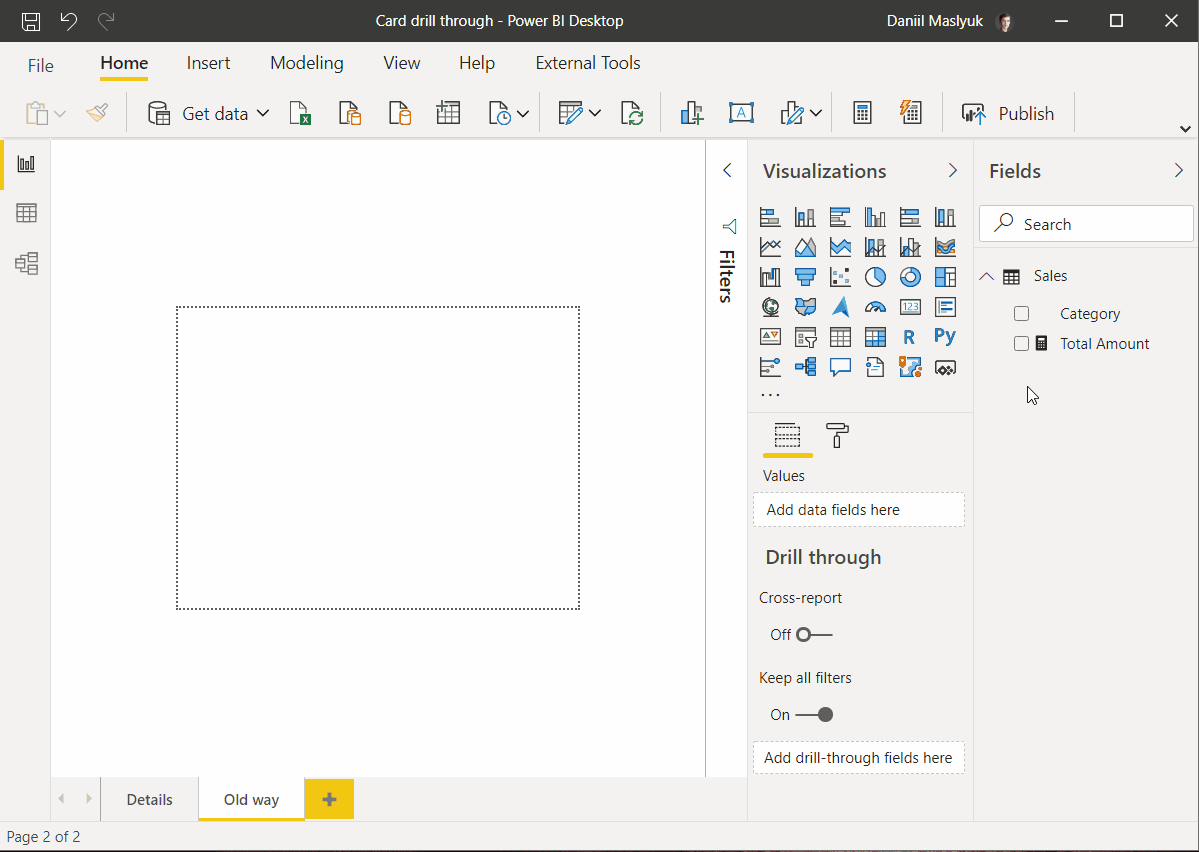
Task: Click the Format painter brush icon
Action: coord(97,113)
